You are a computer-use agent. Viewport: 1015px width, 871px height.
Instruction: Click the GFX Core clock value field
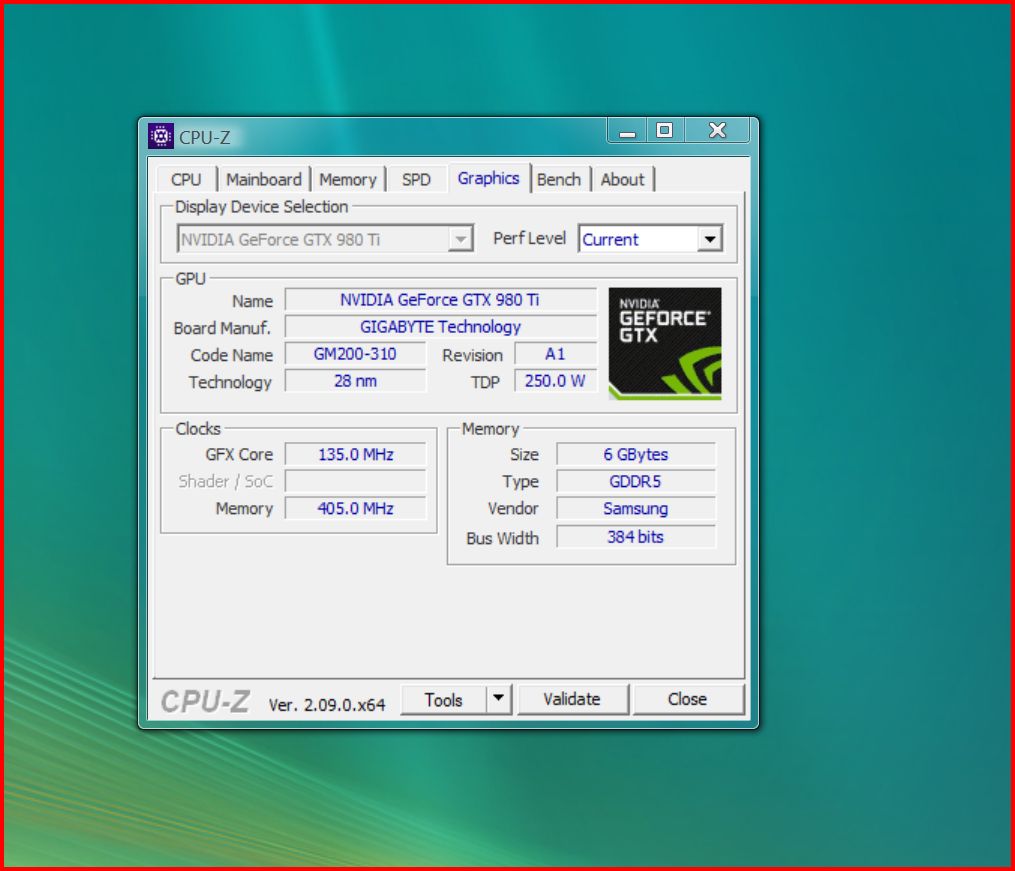[x=355, y=455]
